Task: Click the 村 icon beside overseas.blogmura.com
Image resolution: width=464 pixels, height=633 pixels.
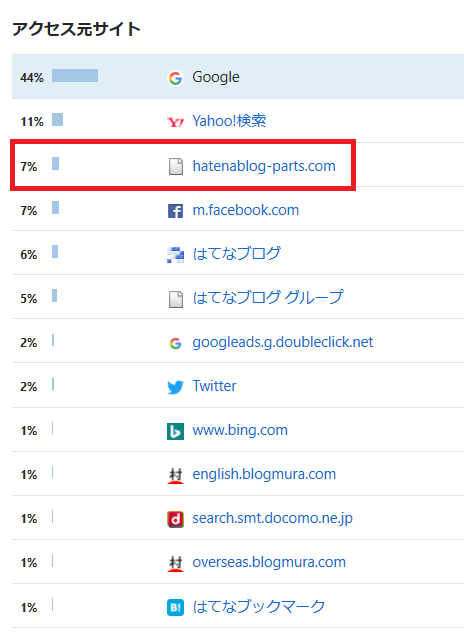Action: (175, 564)
